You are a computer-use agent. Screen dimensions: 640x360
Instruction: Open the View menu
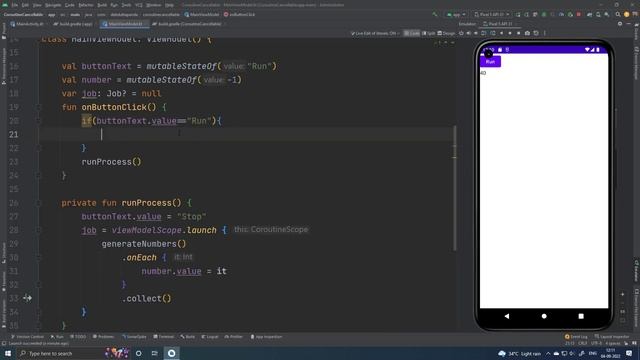[x=37, y=5]
